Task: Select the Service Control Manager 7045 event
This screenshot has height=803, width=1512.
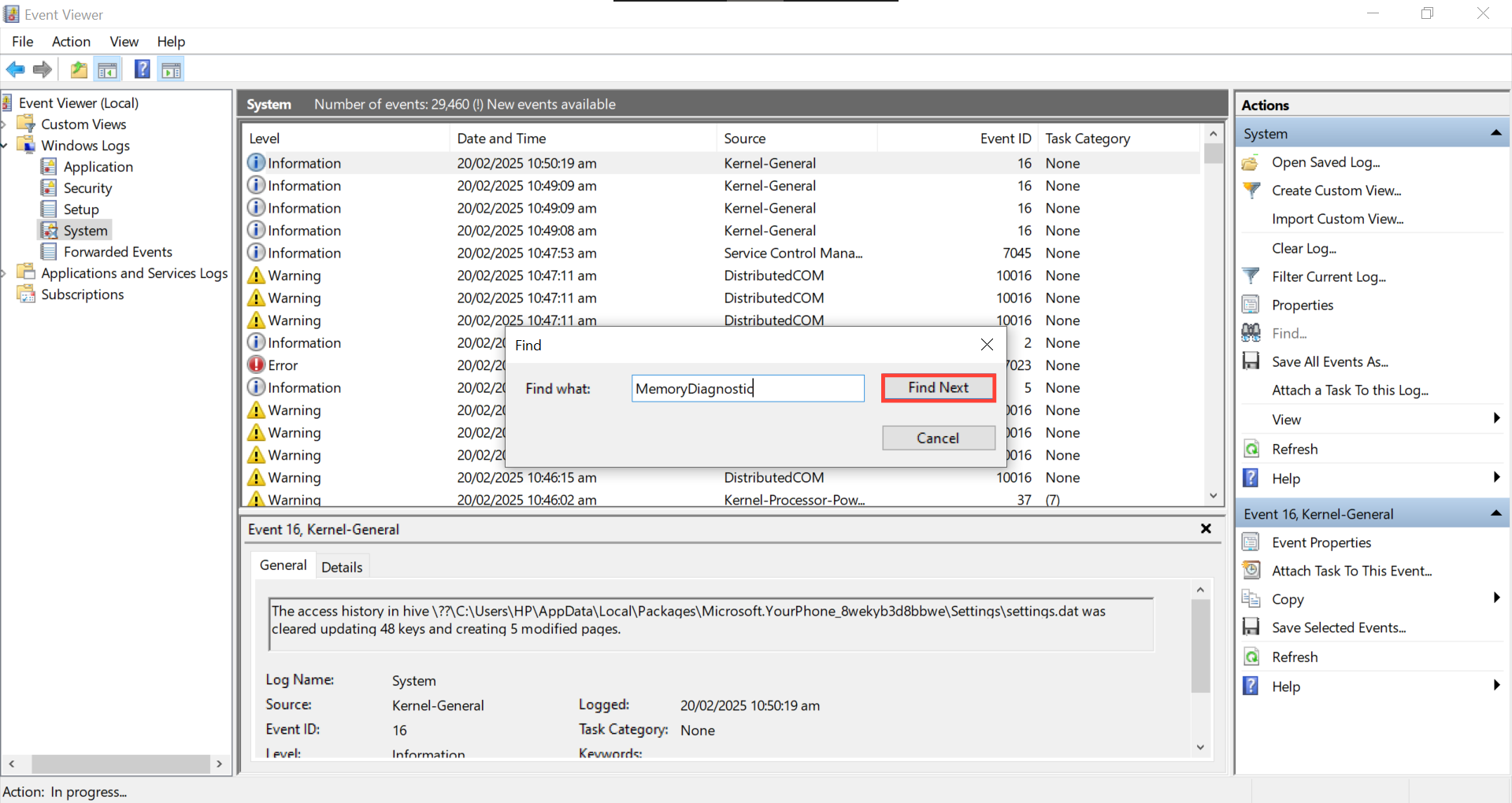Action: [721, 253]
